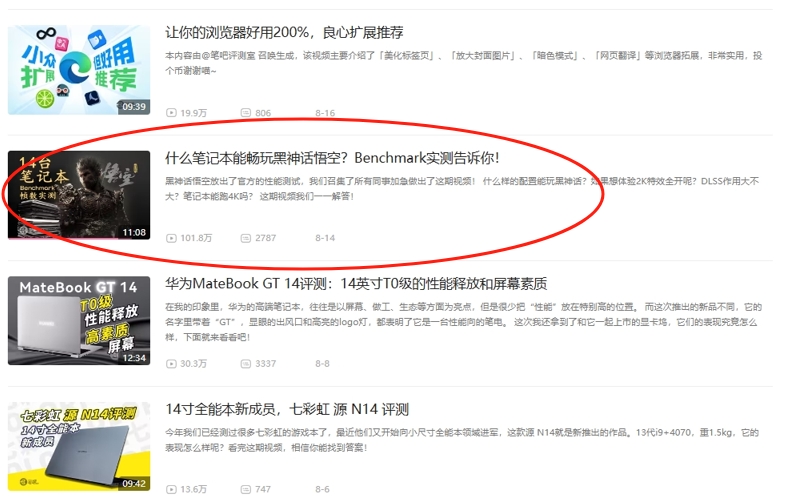Open the 七彩虹 源 N14 review thumbnail
The width and height of the screenshot is (789, 501).
pos(79,446)
